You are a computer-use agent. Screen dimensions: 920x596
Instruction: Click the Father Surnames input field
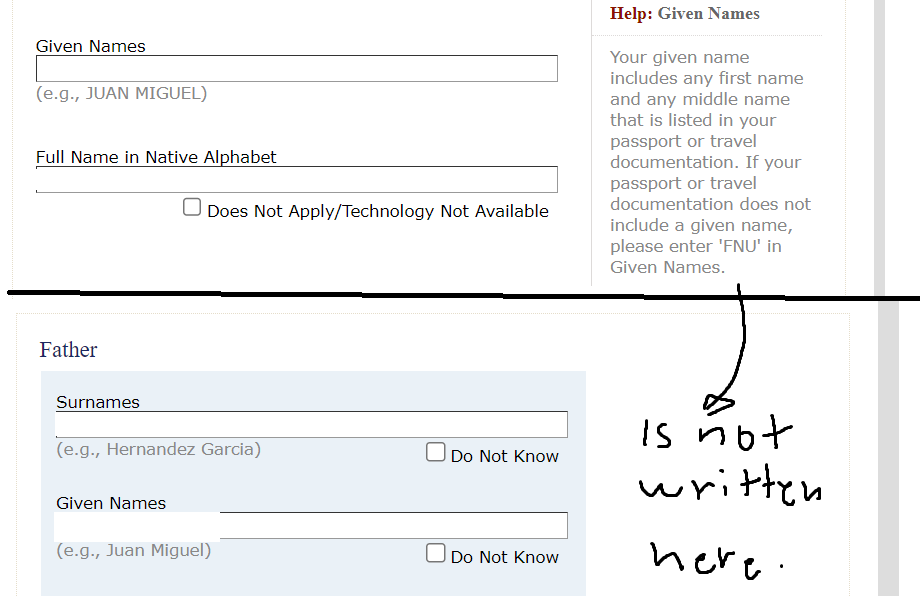coord(311,425)
